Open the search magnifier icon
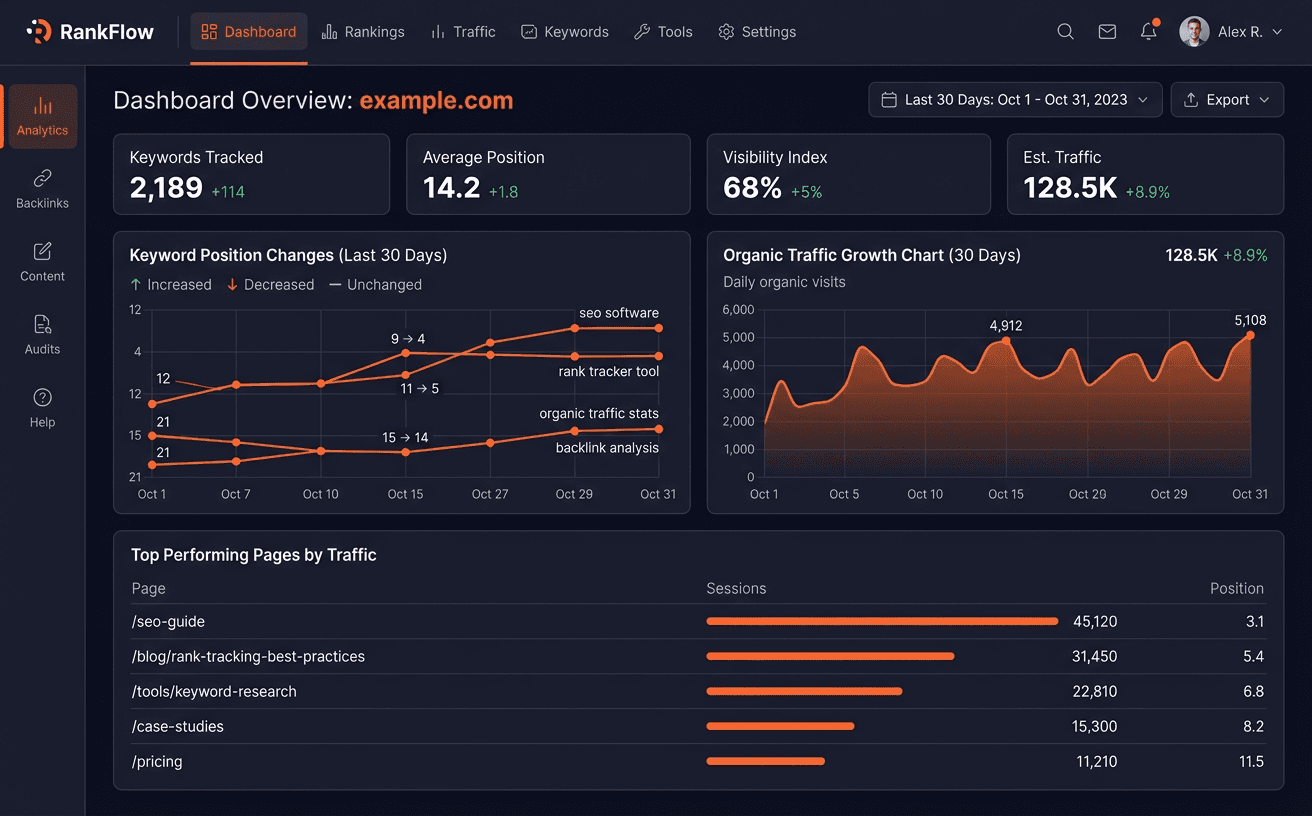The image size is (1312, 816). [1066, 32]
